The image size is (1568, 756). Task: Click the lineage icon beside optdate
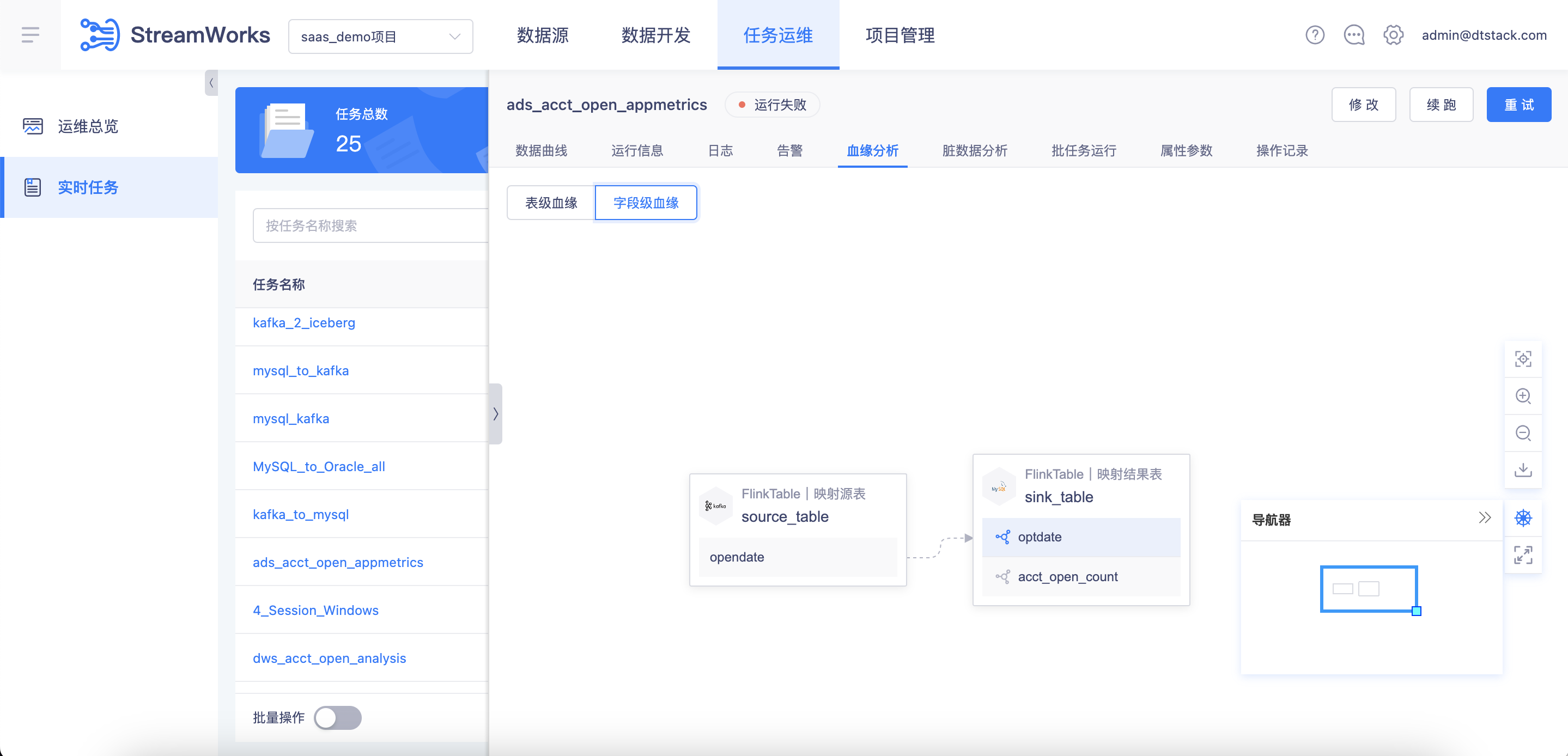tap(1002, 537)
